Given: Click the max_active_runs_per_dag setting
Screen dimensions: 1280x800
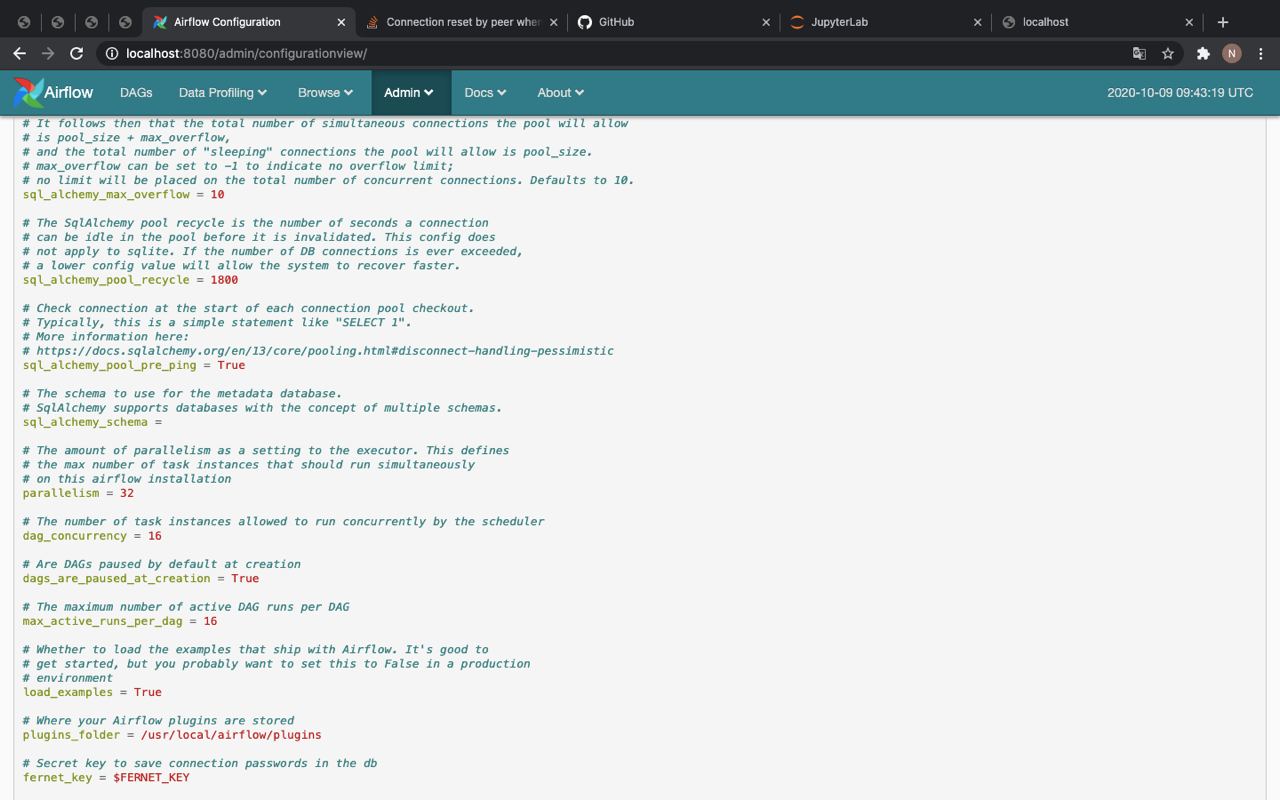Looking at the screenshot, I should coord(120,621).
